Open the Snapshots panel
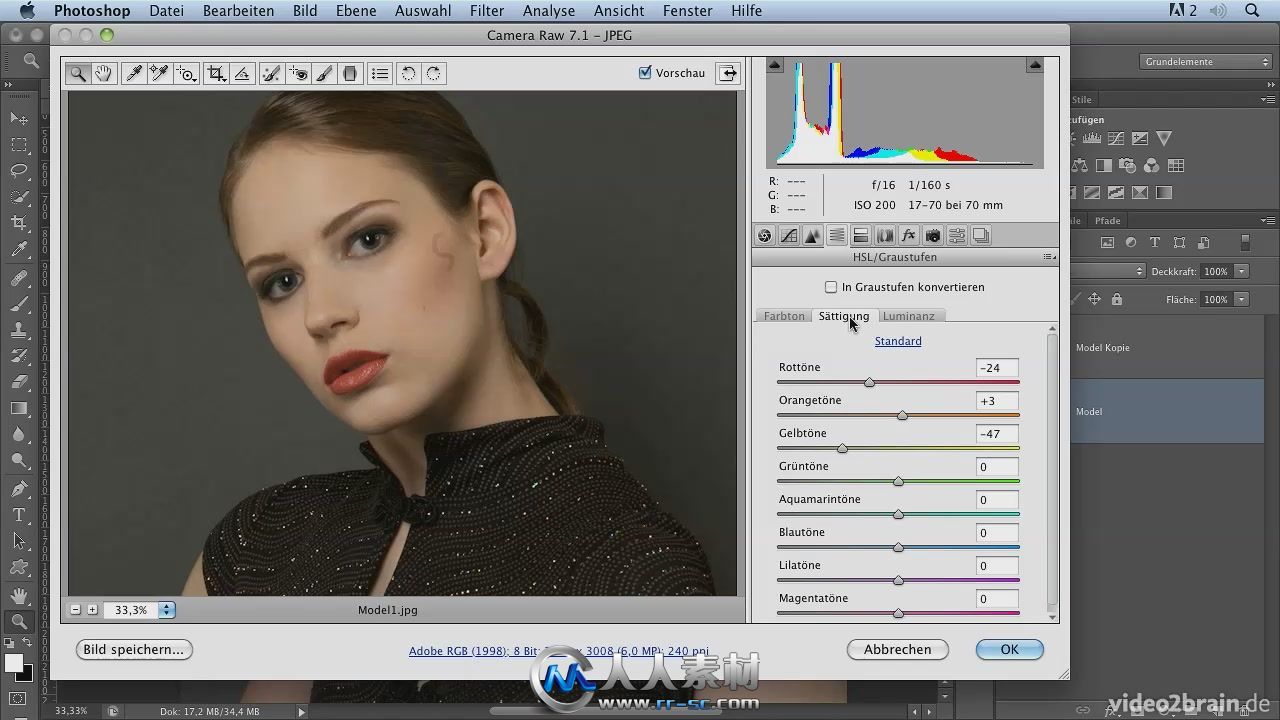The height and width of the screenshot is (720, 1280). [981, 236]
